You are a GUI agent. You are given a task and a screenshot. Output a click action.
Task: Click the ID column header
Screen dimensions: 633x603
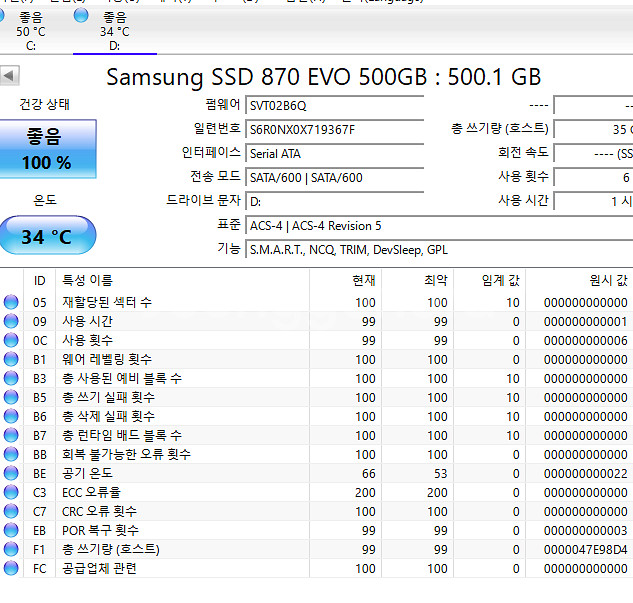40,281
